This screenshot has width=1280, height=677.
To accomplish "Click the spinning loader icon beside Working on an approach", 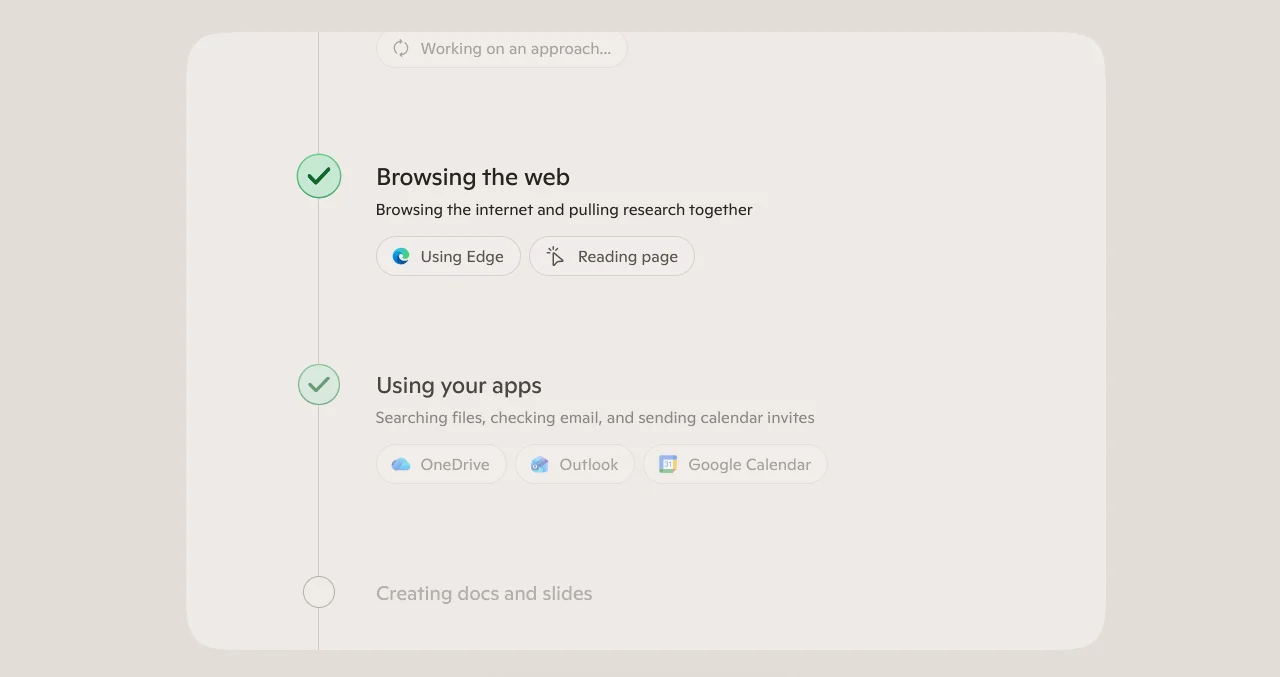I will (x=401, y=48).
